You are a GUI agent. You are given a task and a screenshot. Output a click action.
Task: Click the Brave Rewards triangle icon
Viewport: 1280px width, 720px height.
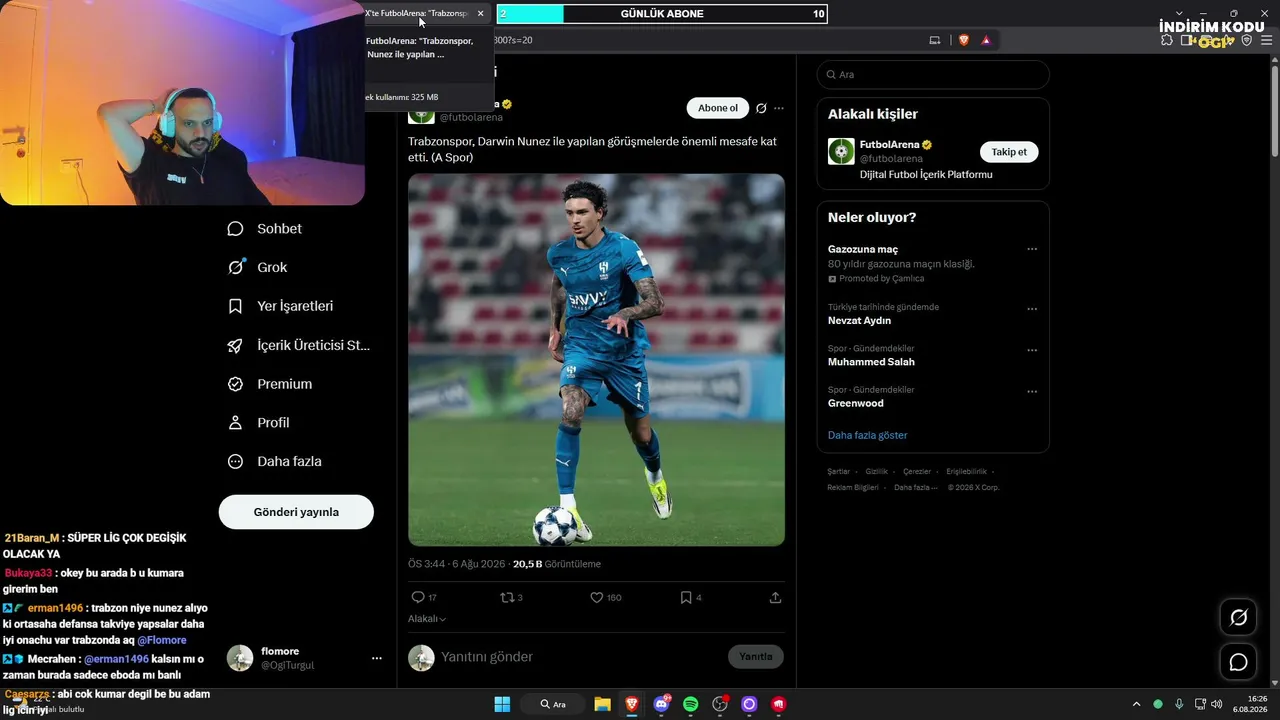point(986,40)
